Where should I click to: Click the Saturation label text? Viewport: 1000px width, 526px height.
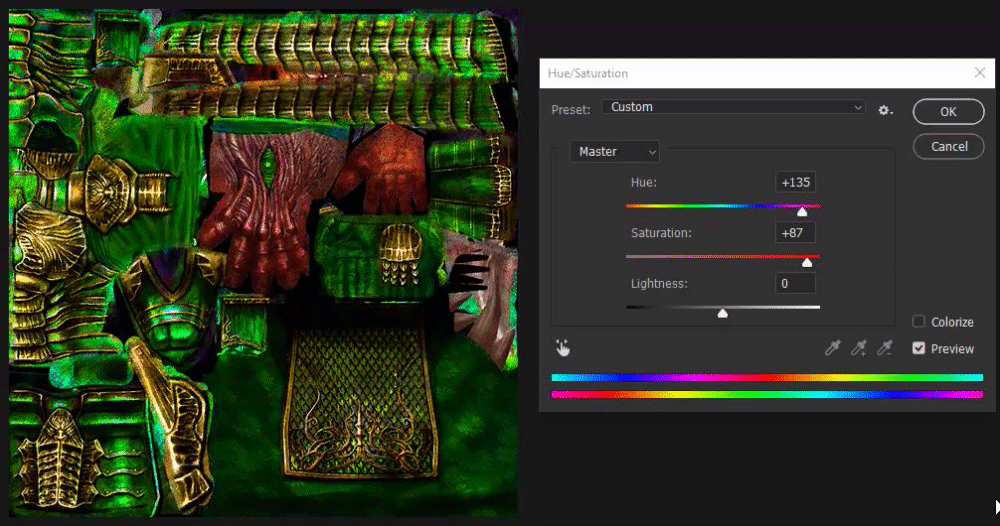click(661, 233)
